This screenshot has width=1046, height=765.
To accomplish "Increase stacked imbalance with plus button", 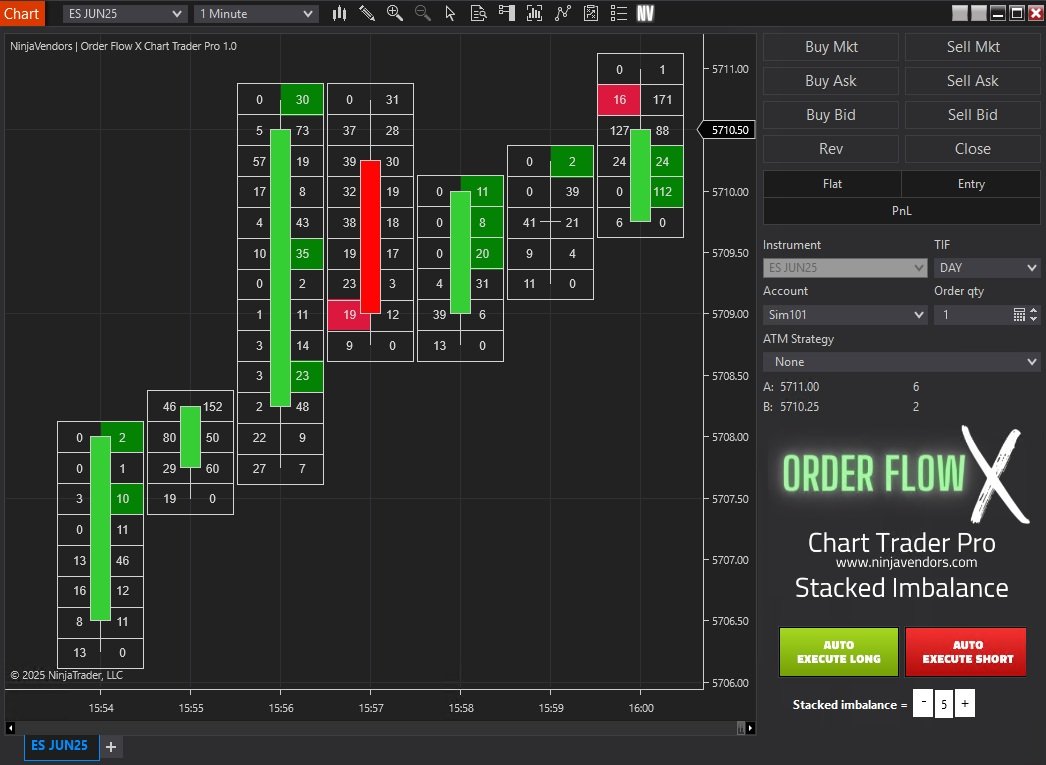I will click(965, 704).
